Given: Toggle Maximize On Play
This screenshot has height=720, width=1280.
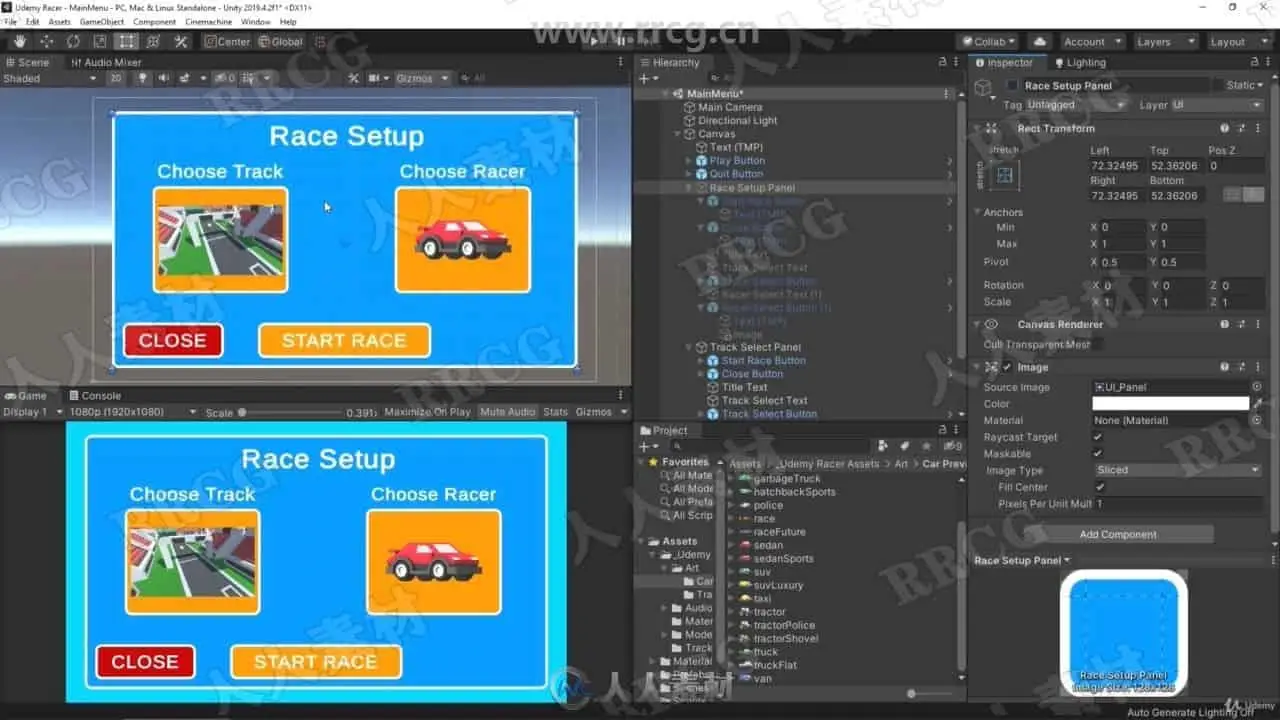Looking at the screenshot, I should [427, 412].
